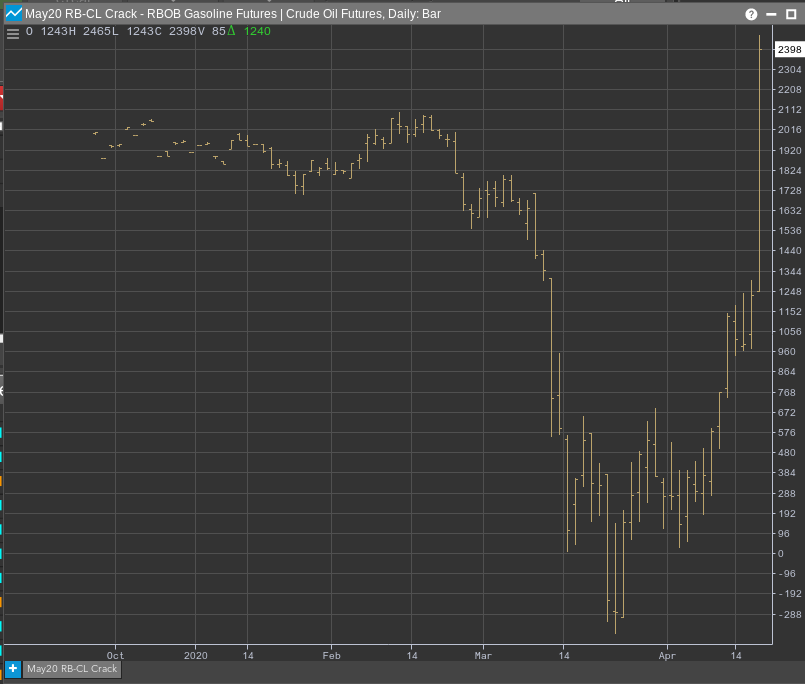805x684 pixels.
Task: Click the Apr date axis label
Action: tap(667, 655)
